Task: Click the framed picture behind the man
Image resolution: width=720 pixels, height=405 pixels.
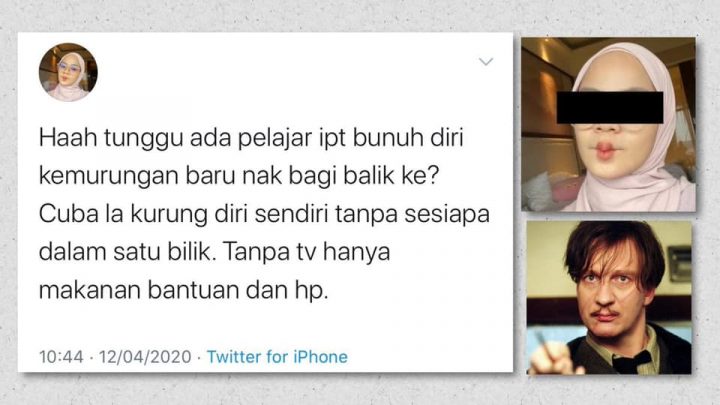Action: [x=679, y=264]
